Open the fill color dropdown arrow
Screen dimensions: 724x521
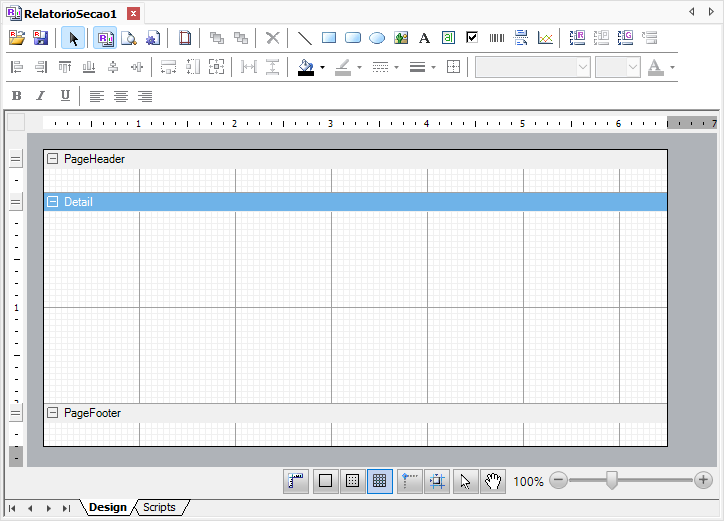tap(322, 68)
